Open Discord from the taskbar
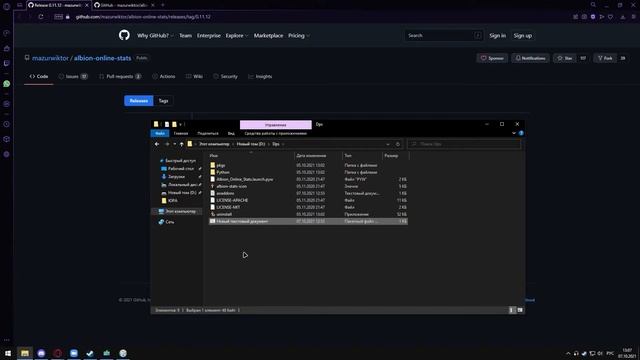The width and height of the screenshot is (640, 360). (x=41, y=353)
